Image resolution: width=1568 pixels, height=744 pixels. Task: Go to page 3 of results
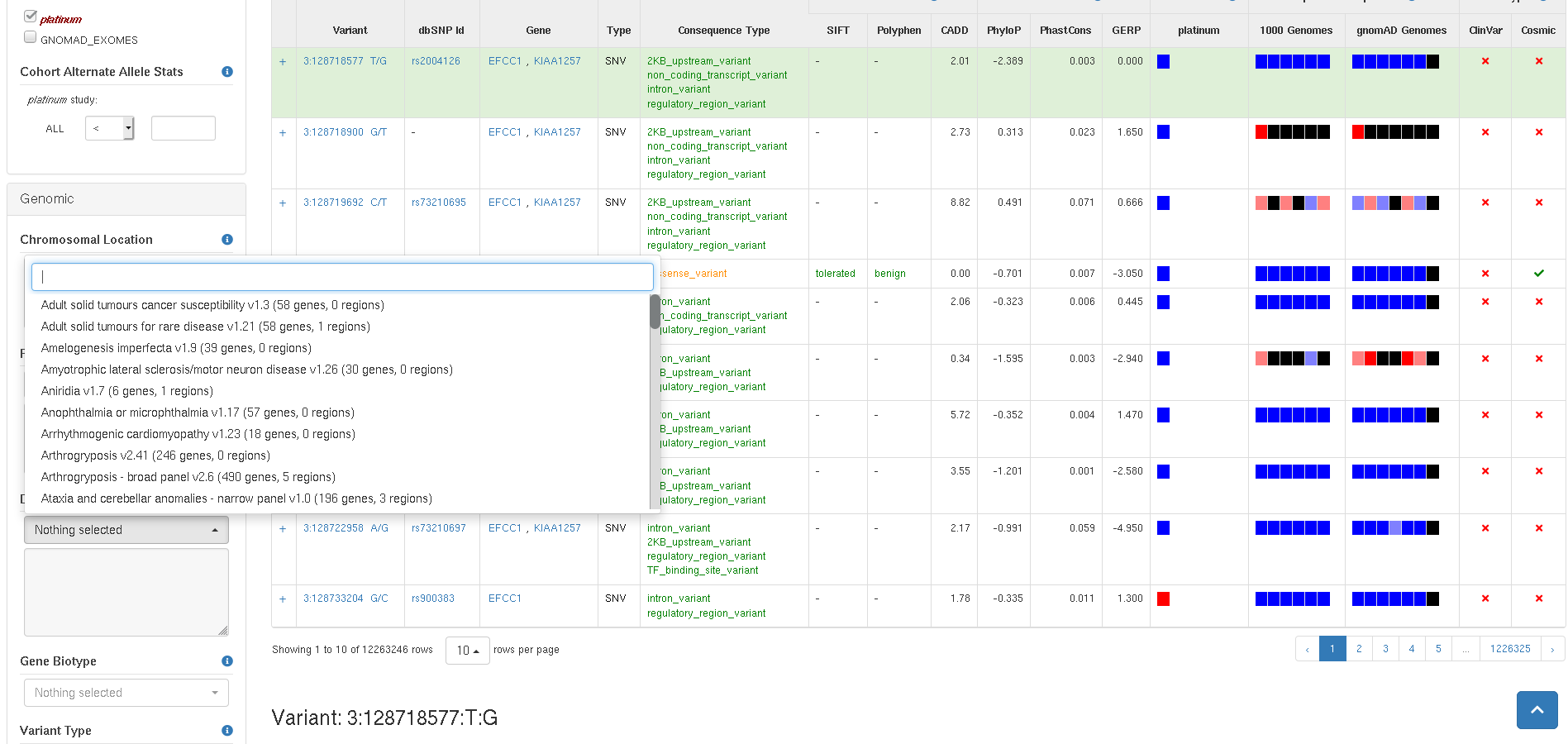point(1385,649)
